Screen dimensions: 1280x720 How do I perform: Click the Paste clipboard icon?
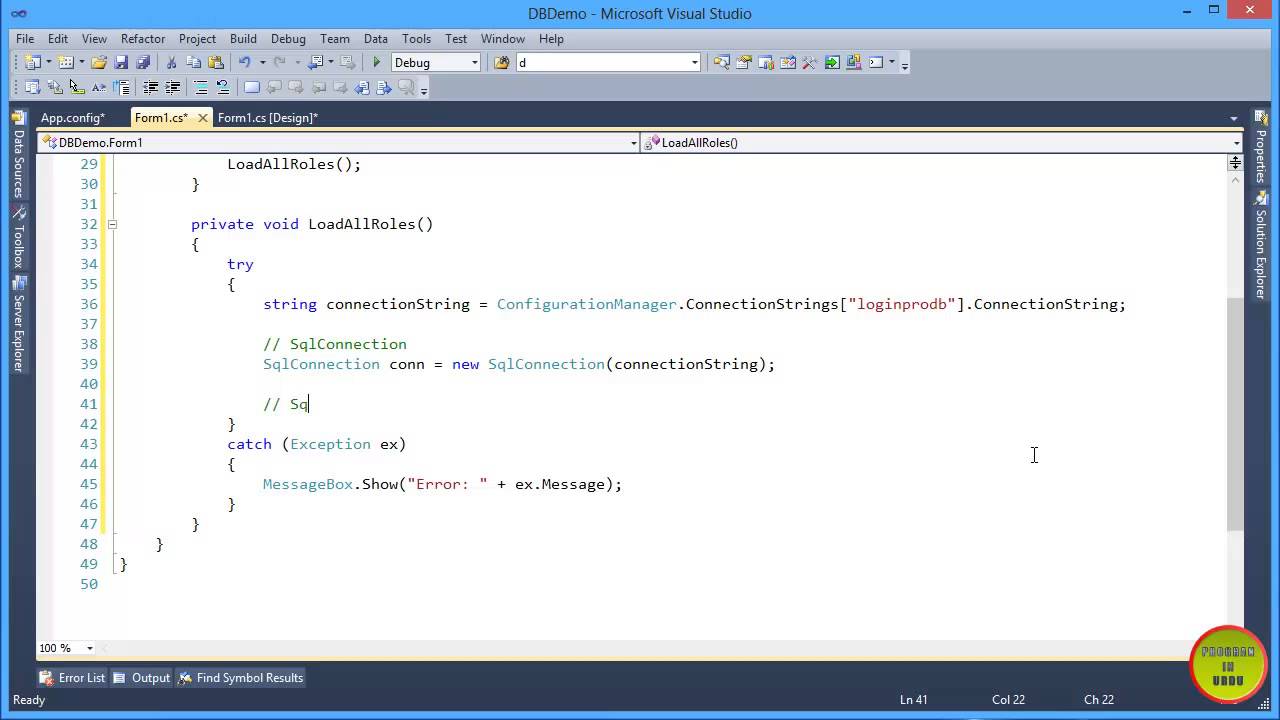click(x=215, y=62)
